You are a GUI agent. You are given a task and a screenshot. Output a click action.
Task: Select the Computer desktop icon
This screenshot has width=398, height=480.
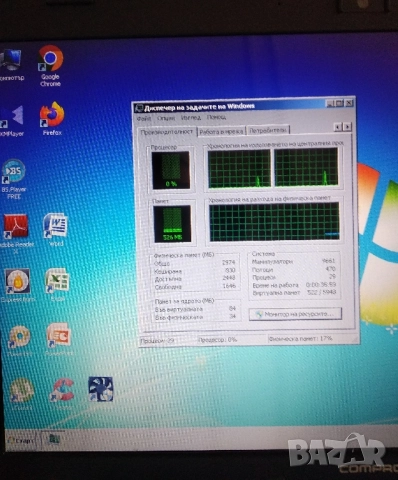pyautogui.click(x=11, y=65)
